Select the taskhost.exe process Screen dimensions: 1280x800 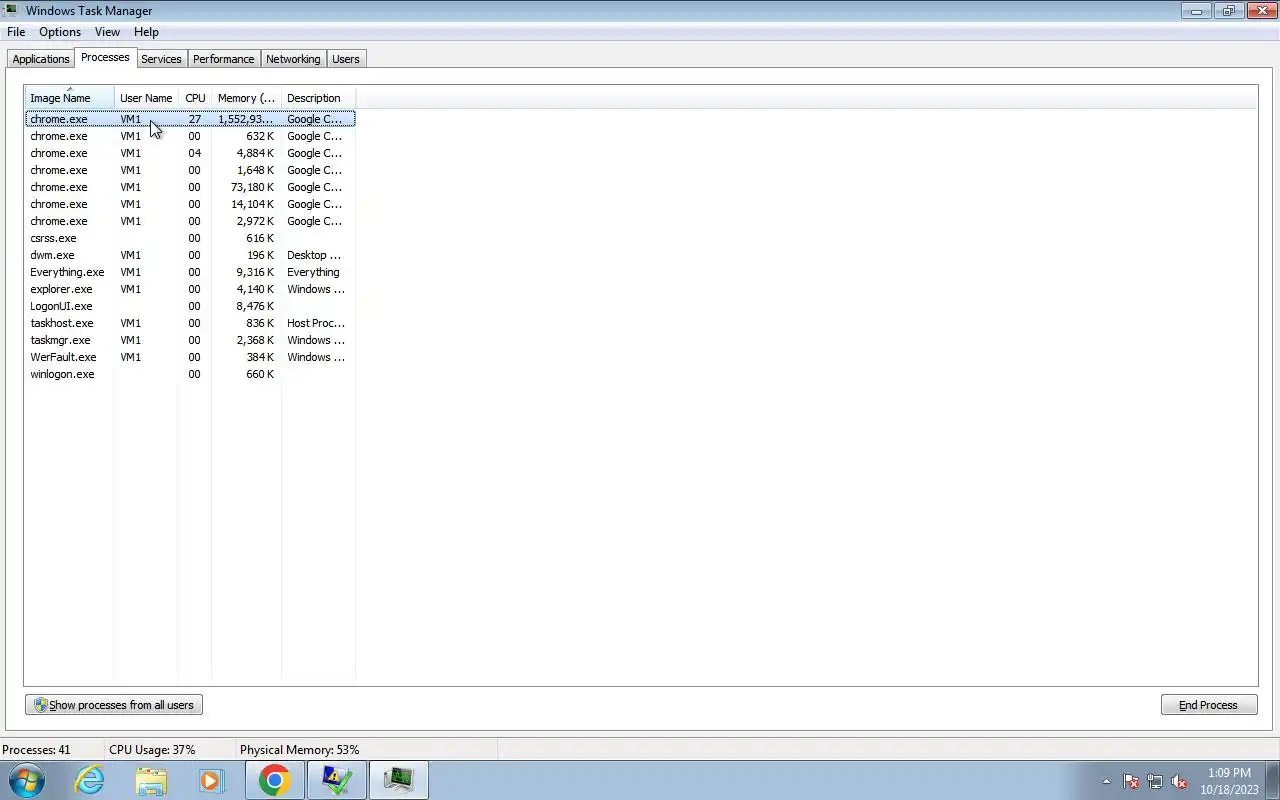point(190,323)
